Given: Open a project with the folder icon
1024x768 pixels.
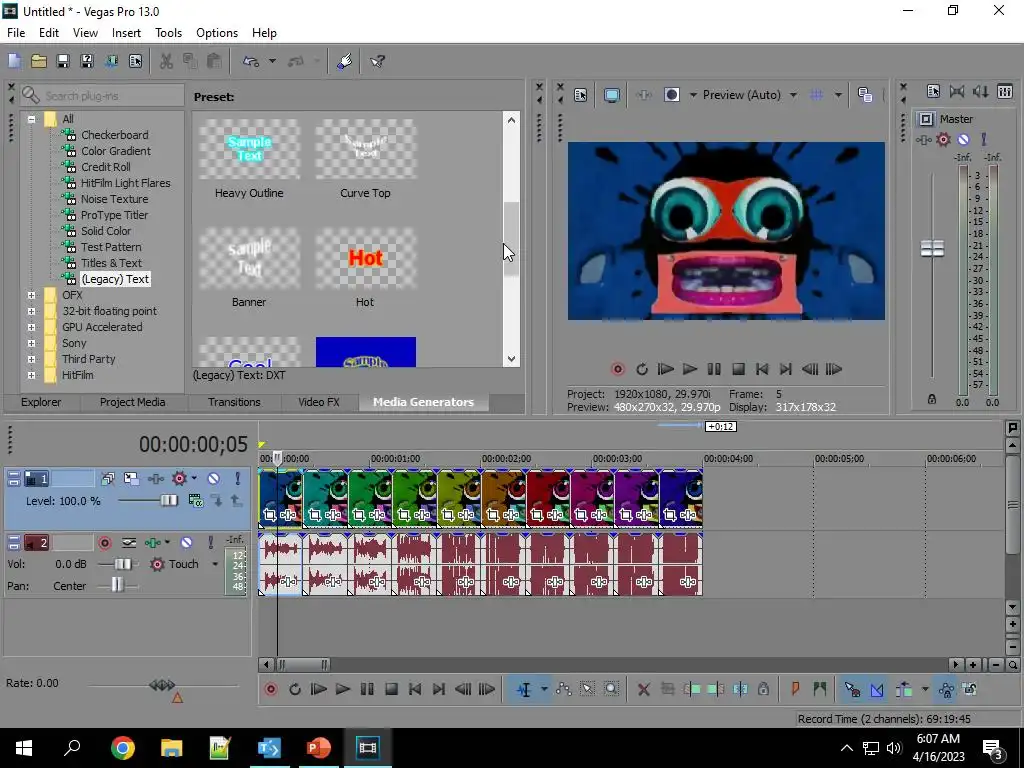Looking at the screenshot, I should pos(39,61).
